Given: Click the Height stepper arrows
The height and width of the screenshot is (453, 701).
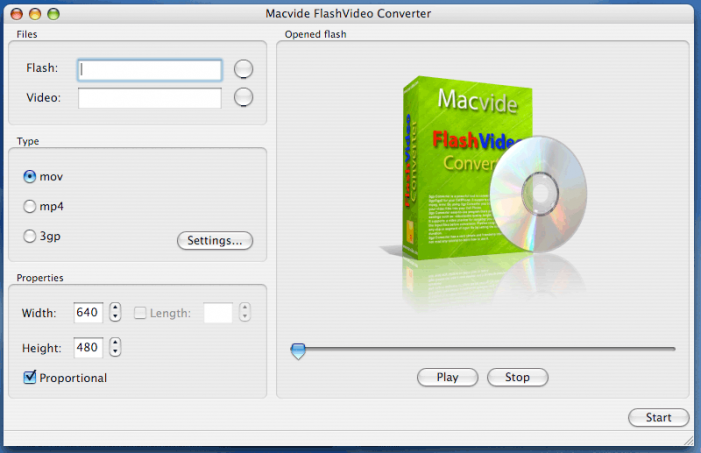Looking at the screenshot, I should (x=115, y=348).
